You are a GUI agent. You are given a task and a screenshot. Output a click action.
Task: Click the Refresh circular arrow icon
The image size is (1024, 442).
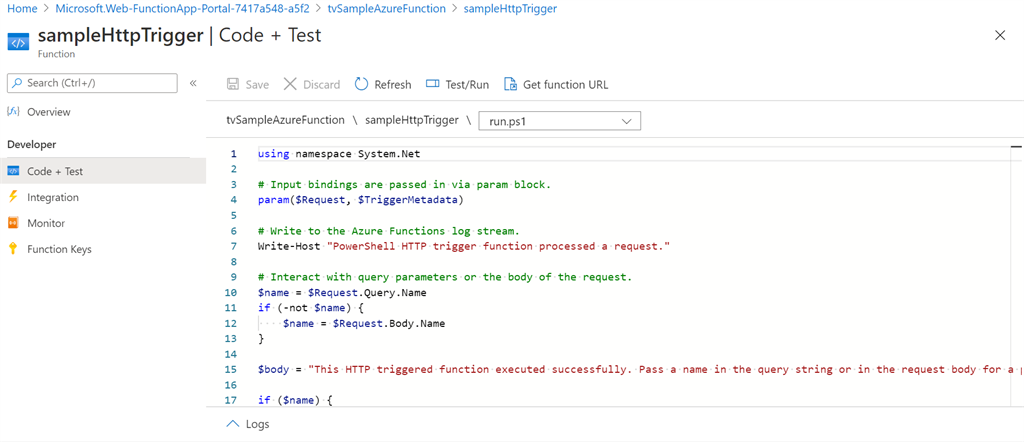click(x=361, y=84)
